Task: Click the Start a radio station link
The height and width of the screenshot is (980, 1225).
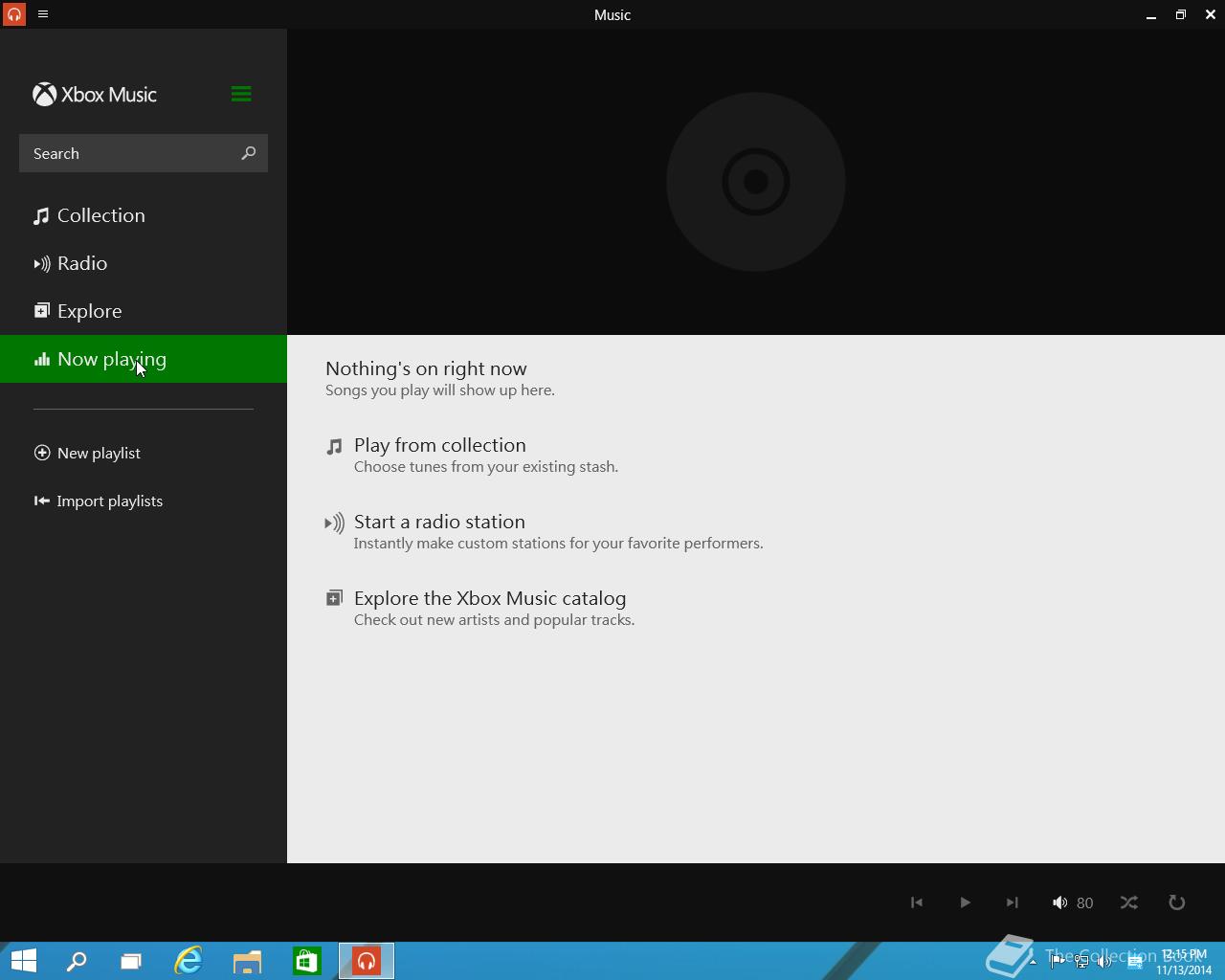Action: coord(439,522)
